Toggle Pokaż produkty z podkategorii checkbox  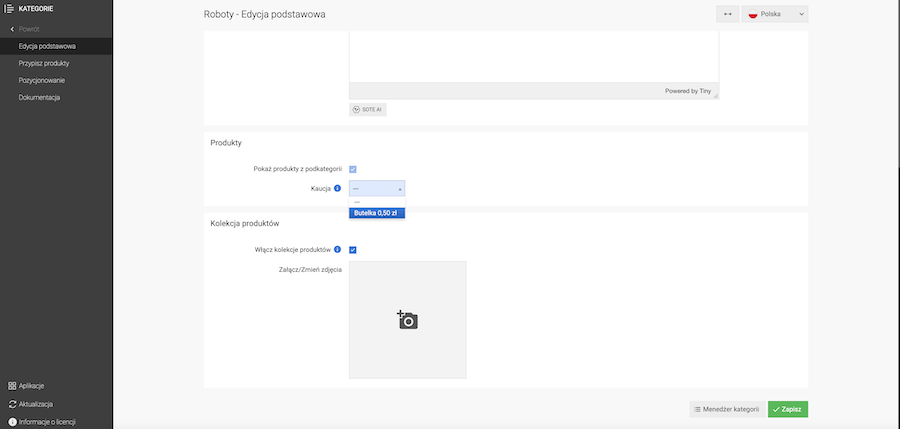click(x=353, y=169)
